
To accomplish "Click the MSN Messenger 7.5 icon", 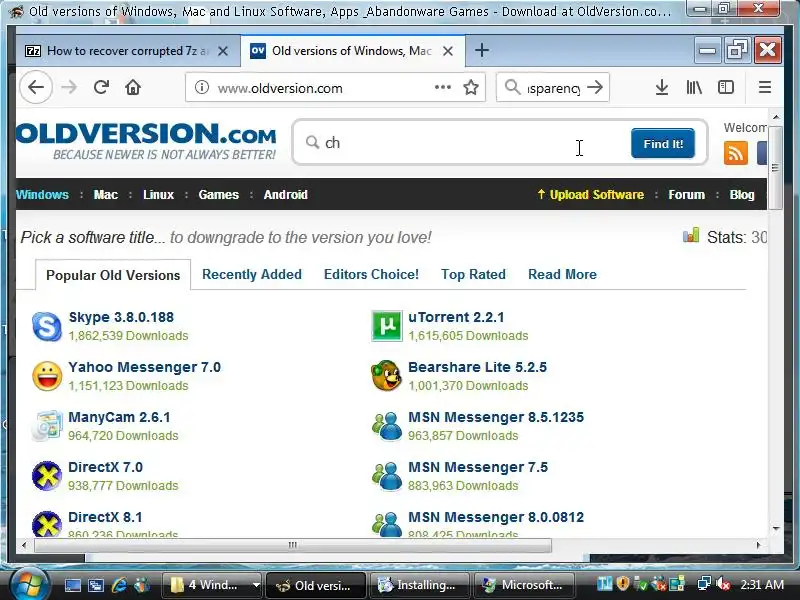I will click(387, 476).
